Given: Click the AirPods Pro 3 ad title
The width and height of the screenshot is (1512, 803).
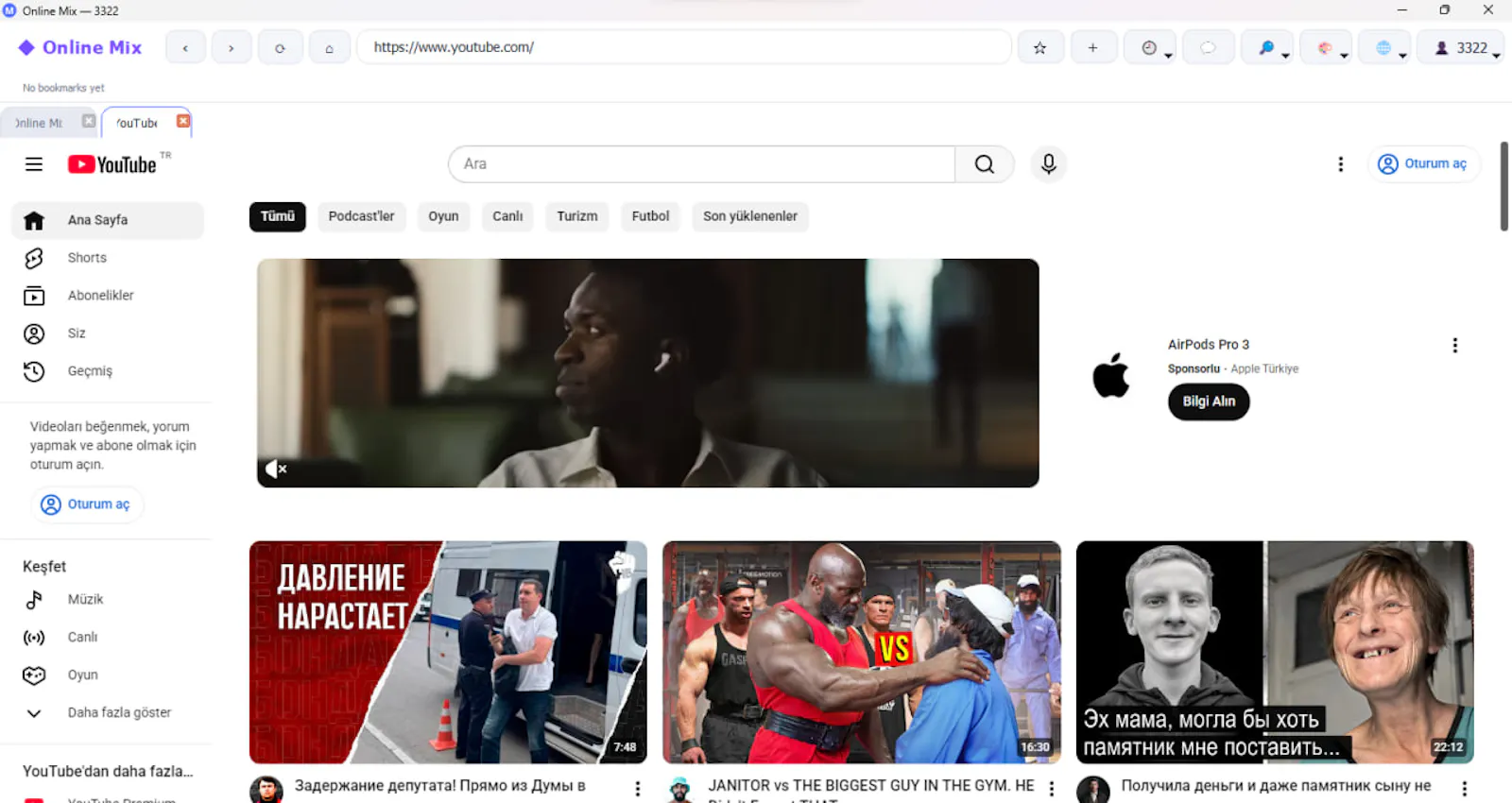Looking at the screenshot, I should click(1209, 345).
